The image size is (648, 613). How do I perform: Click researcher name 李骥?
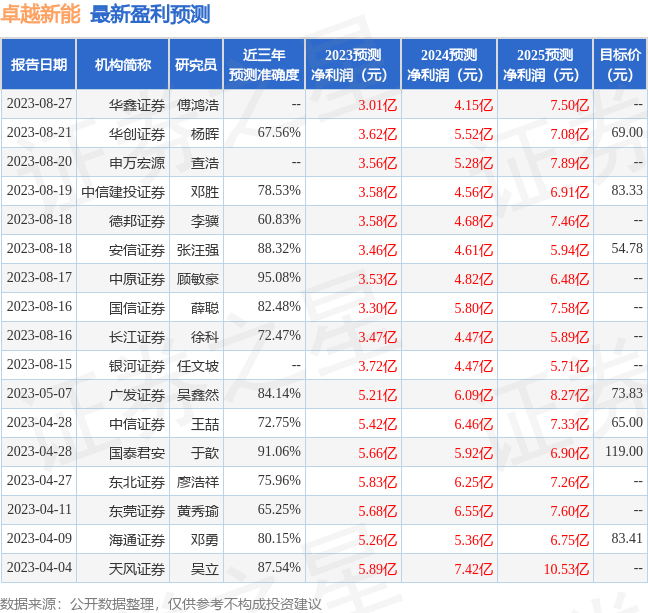tap(205, 221)
